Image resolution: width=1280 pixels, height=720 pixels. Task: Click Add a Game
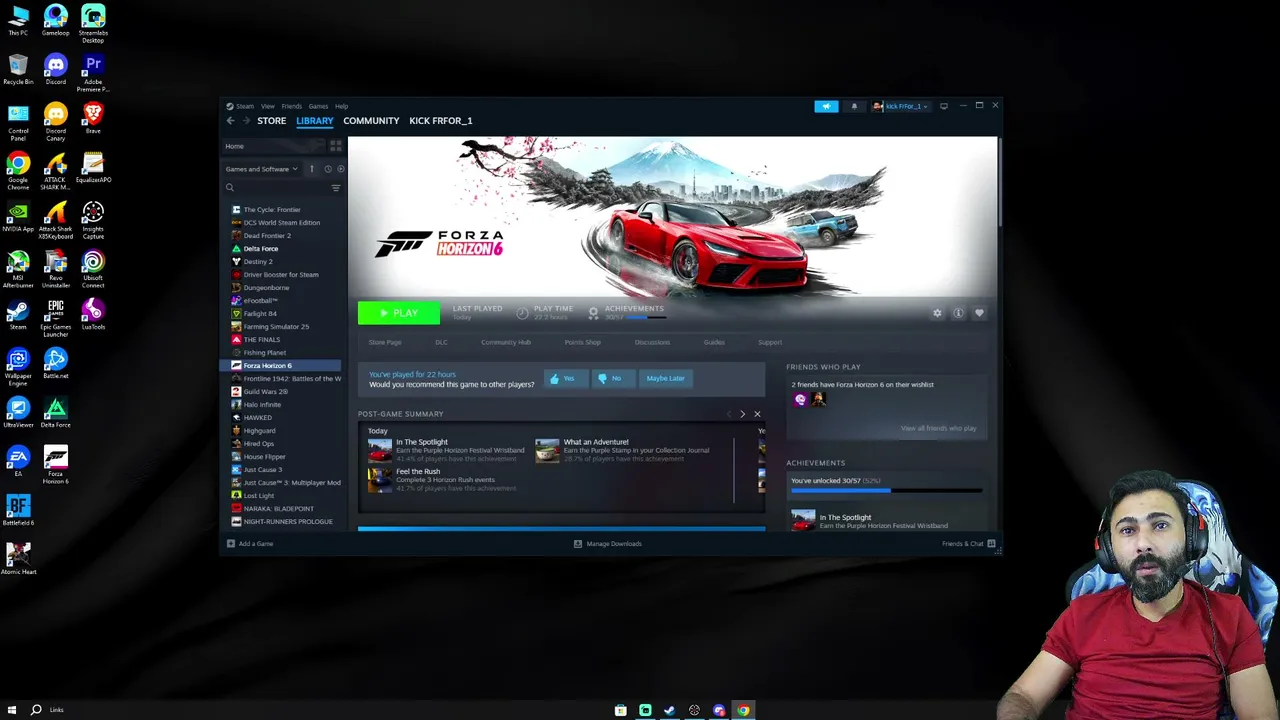coord(250,544)
